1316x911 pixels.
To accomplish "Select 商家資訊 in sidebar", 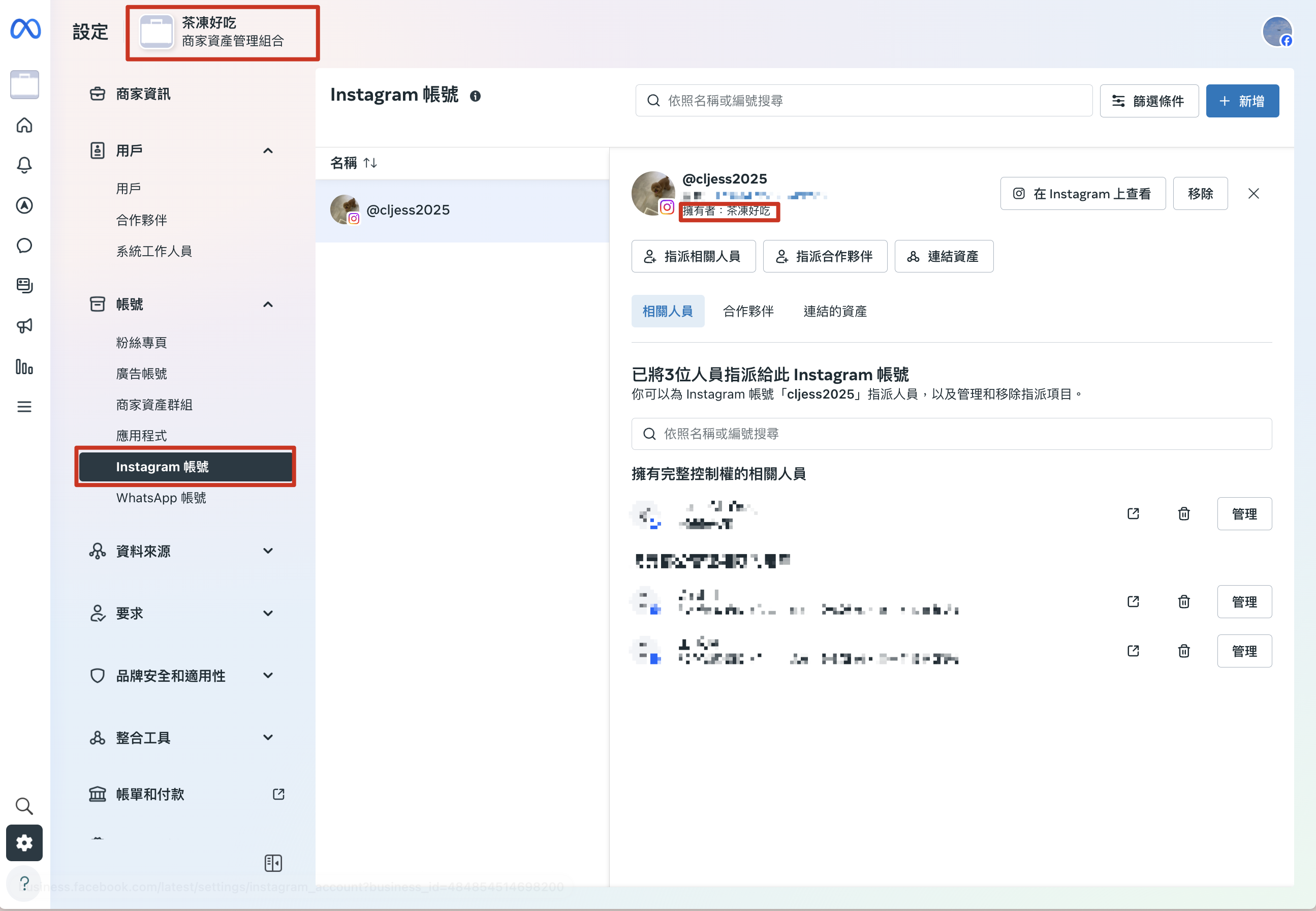I will (143, 94).
